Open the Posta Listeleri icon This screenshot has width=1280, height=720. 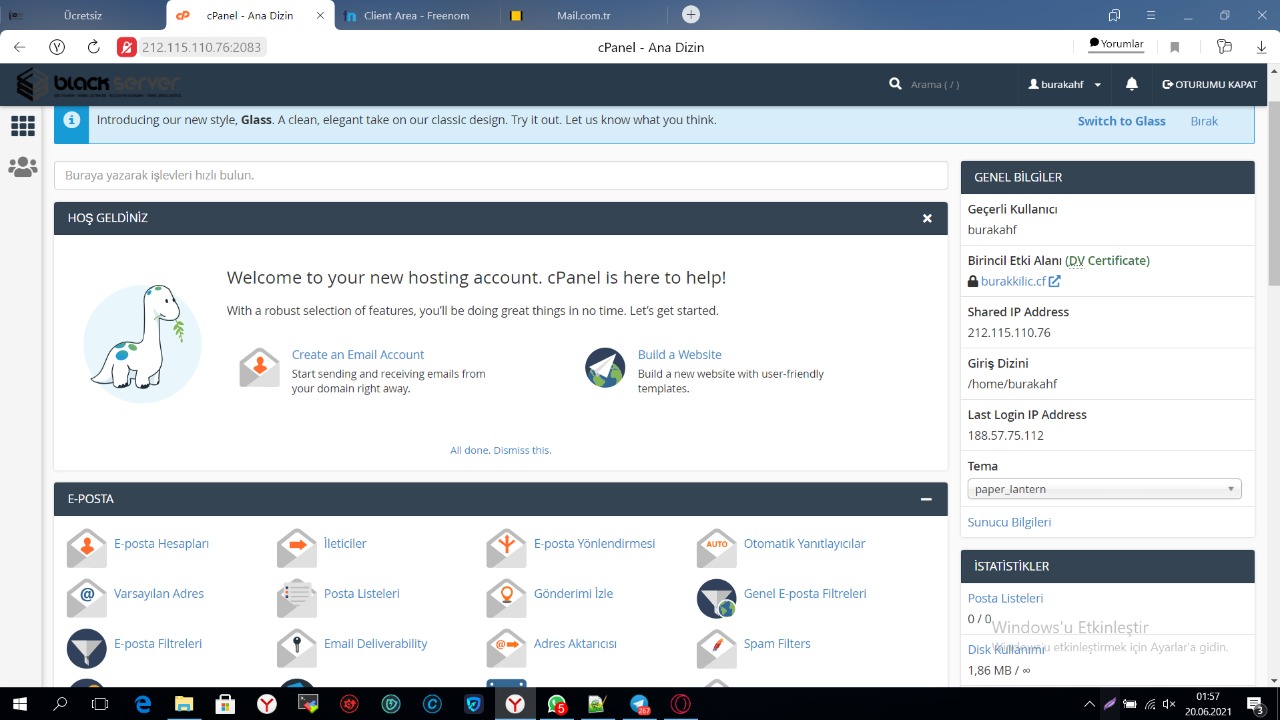[297, 598]
